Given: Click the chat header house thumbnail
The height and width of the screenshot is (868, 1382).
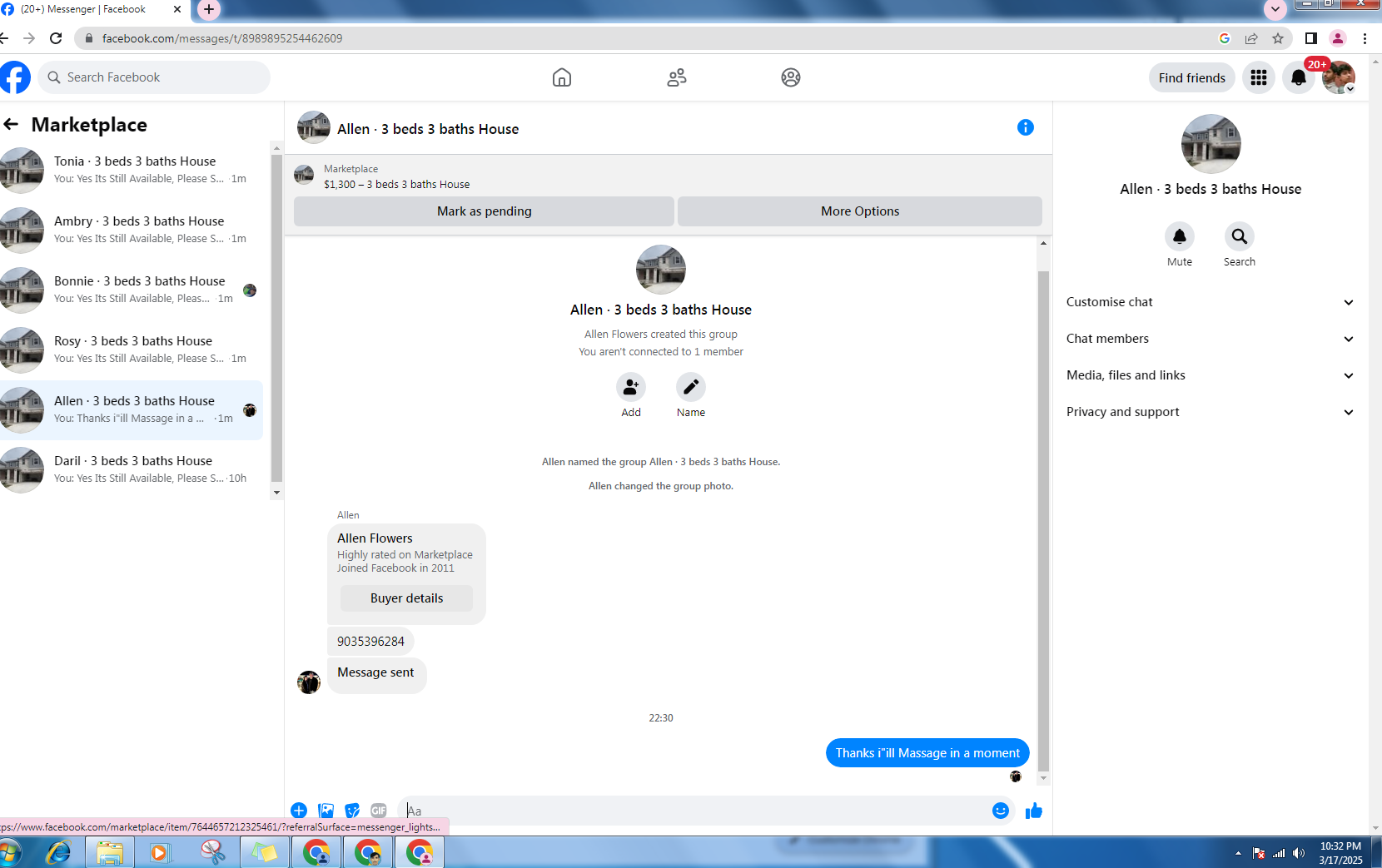Looking at the screenshot, I should [x=314, y=127].
